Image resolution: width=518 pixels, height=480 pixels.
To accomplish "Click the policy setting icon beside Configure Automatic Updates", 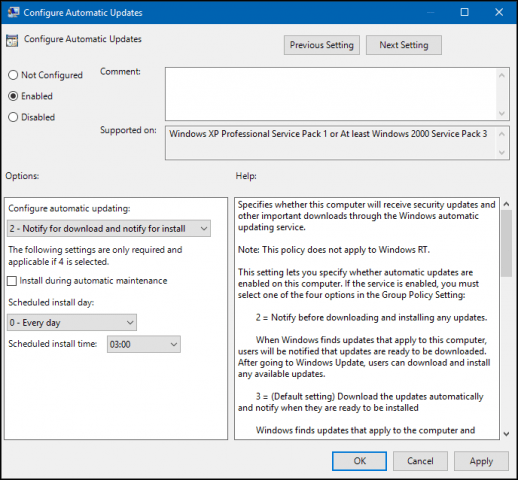I will click(12, 40).
